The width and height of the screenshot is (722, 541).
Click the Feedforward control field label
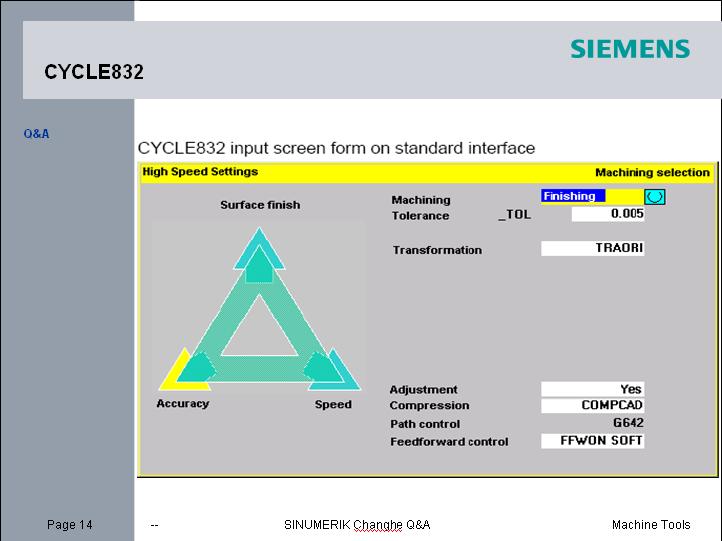pos(449,442)
